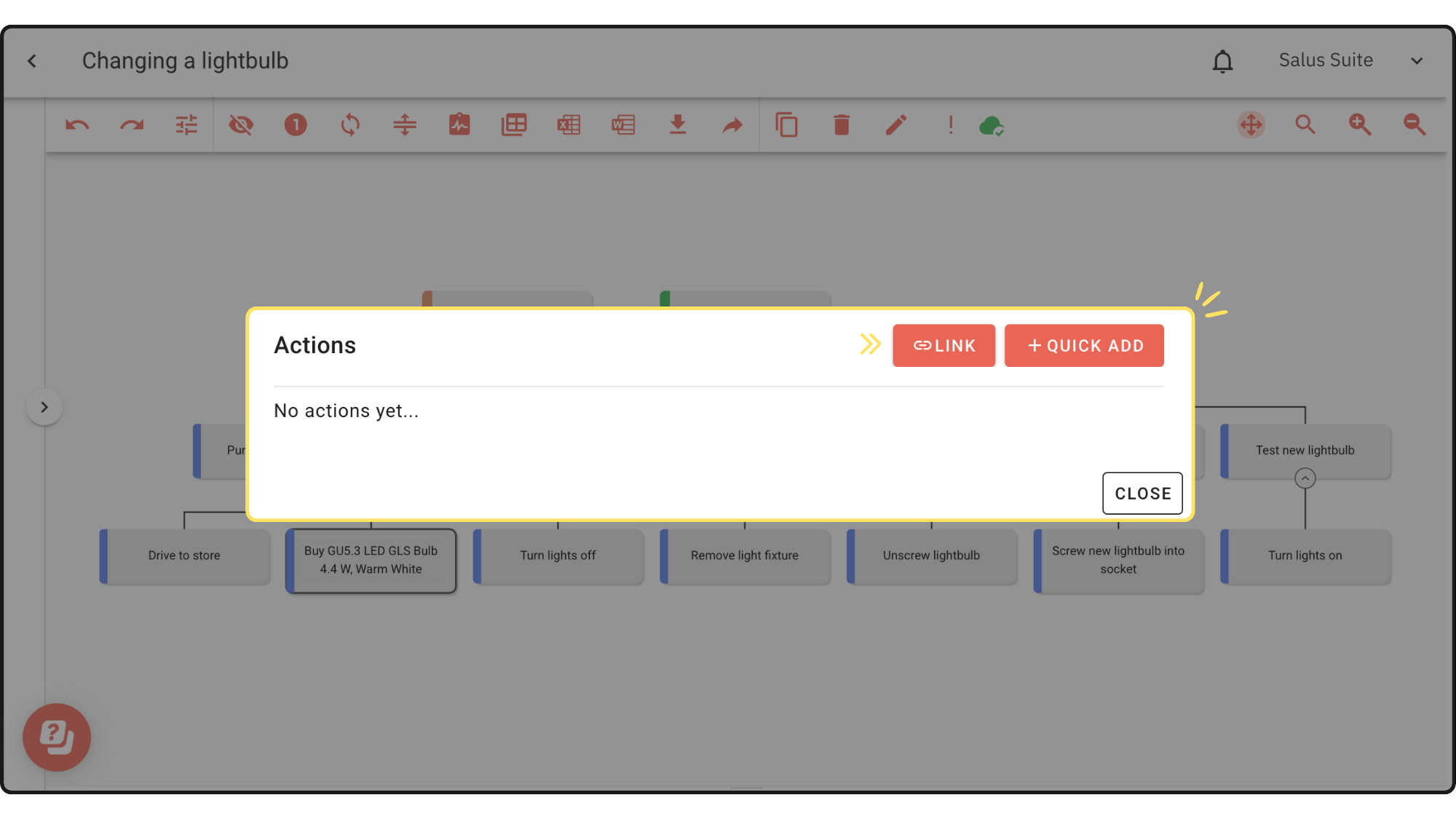
Task: Toggle the crossed-eye visibility icon
Action: click(x=241, y=125)
